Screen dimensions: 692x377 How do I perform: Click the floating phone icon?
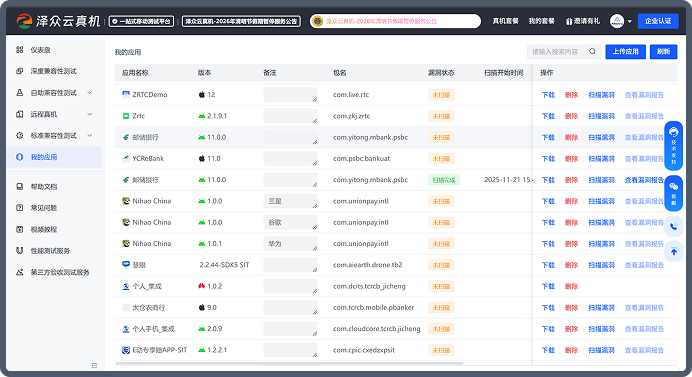[673, 226]
